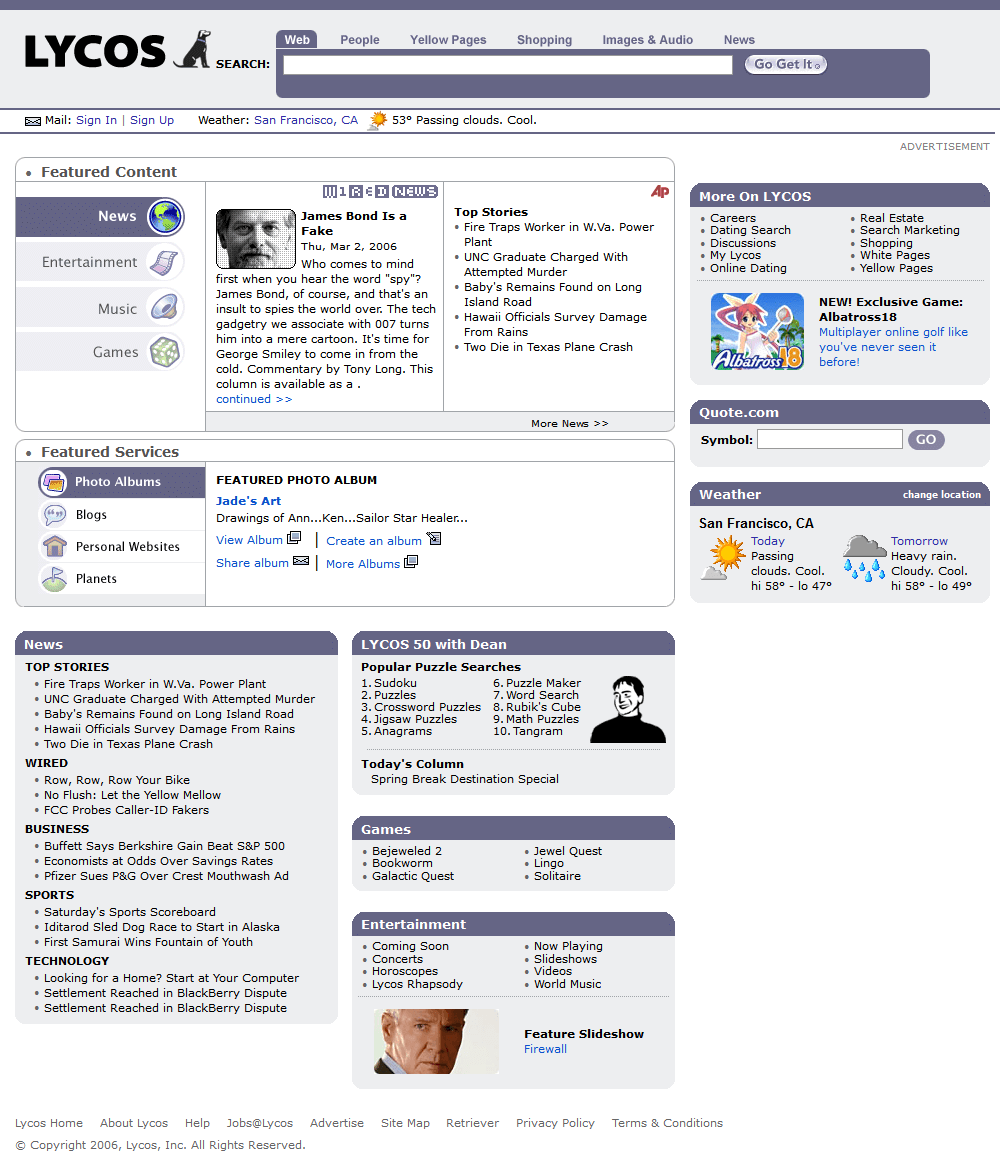Click the change location weather link
This screenshot has height=1160, width=1000.
point(942,494)
